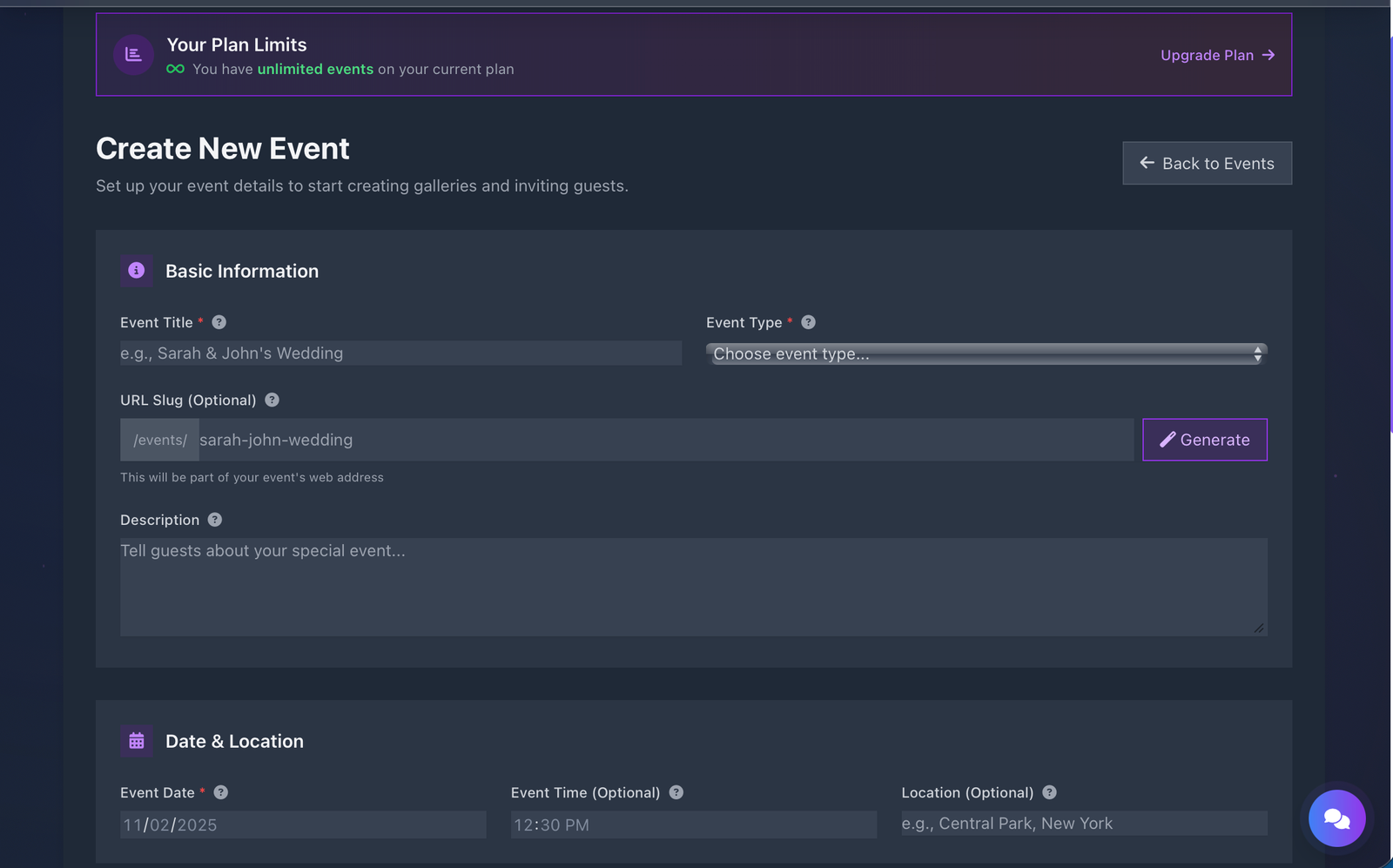Image resolution: width=1393 pixels, height=868 pixels.
Task: Click the back arrow in Back to Events
Action: point(1146,163)
